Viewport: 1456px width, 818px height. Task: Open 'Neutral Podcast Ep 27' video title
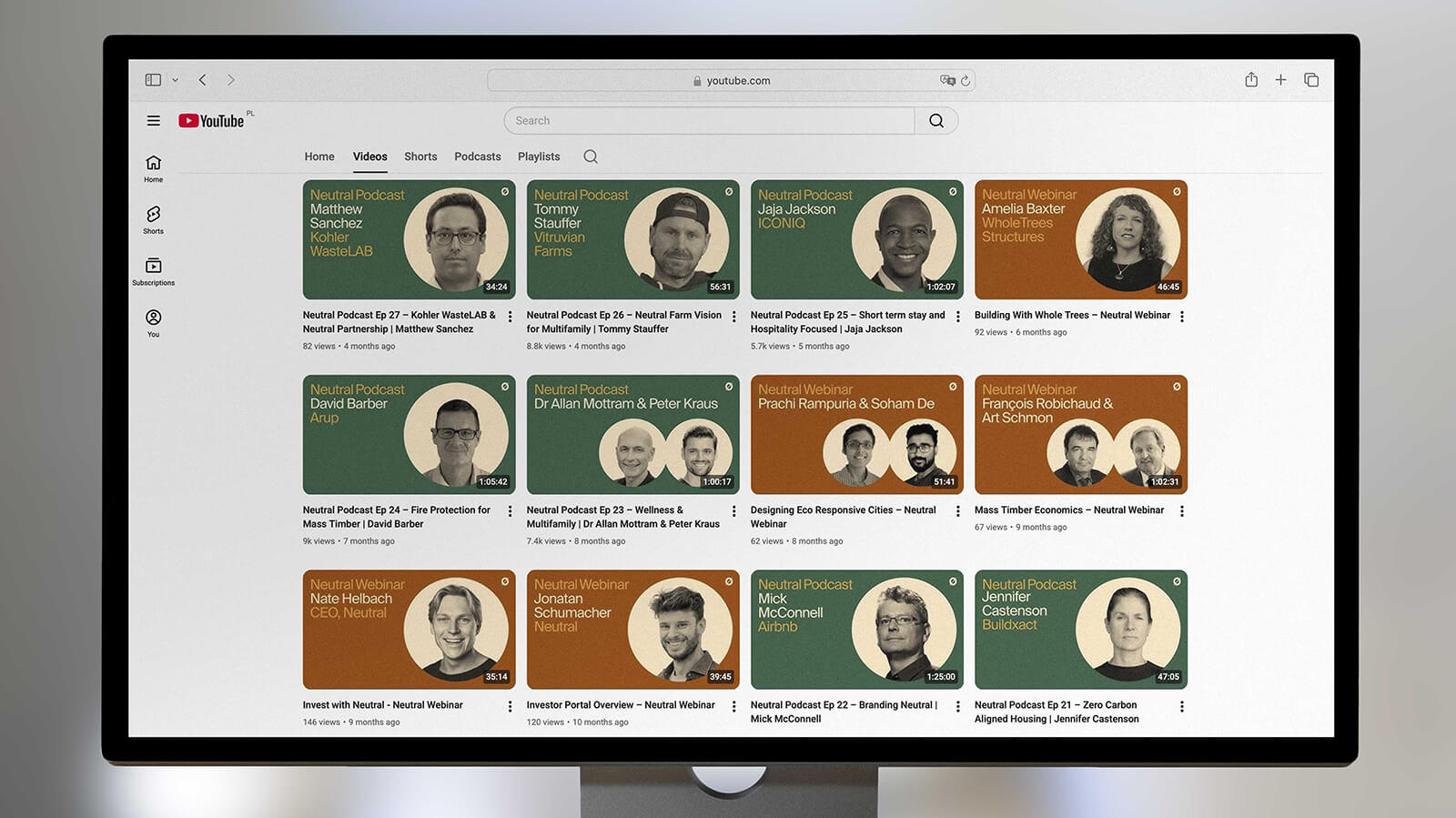click(399, 322)
